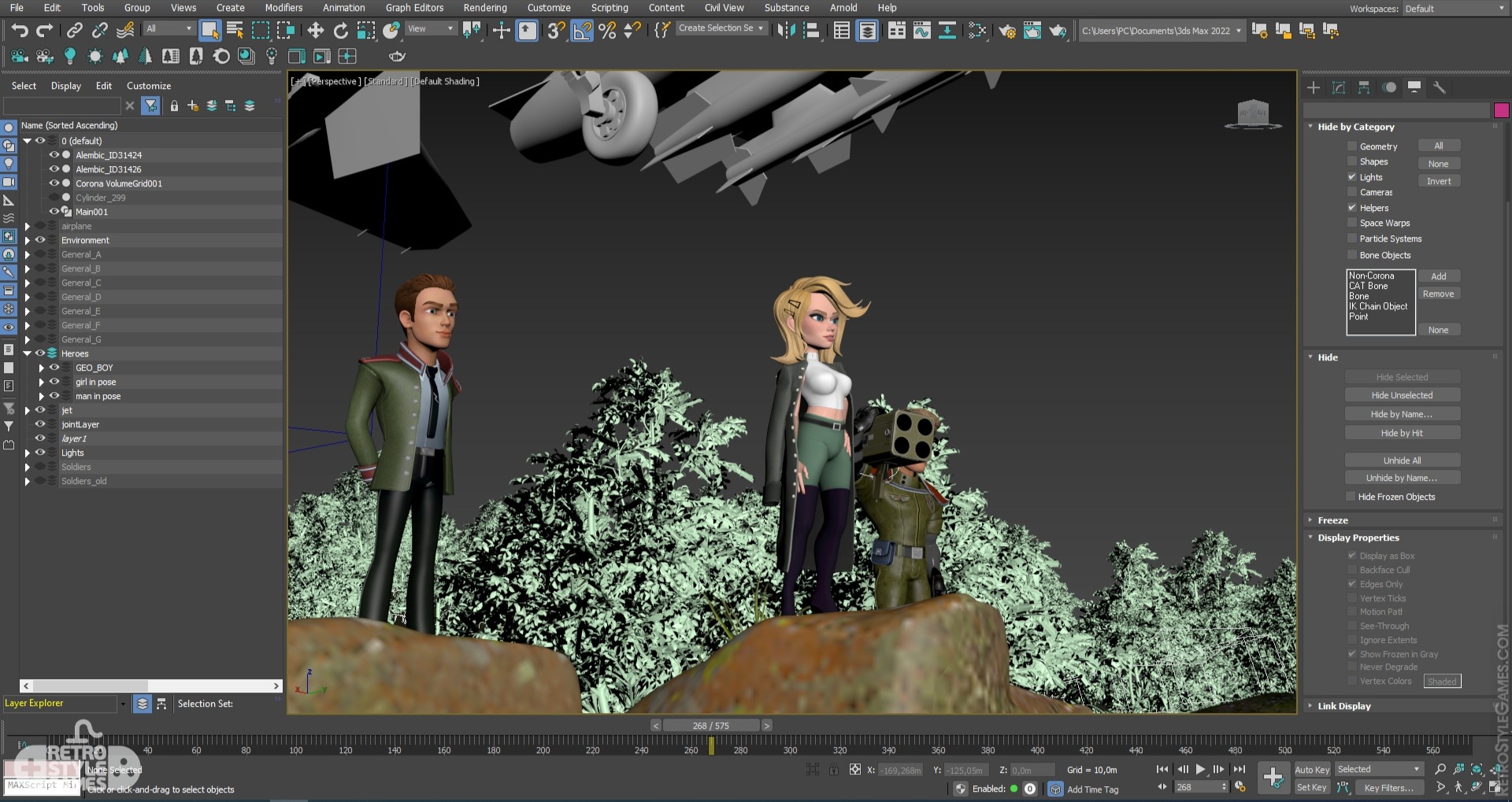This screenshot has height=802, width=1512.
Task: Select the Rotate tool icon
Action: coord(340,31)
